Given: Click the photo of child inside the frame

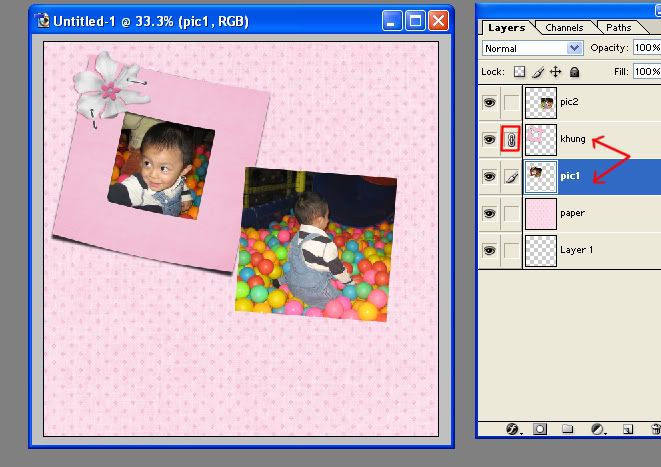Looking at the screenshot, I should point(161,166).
